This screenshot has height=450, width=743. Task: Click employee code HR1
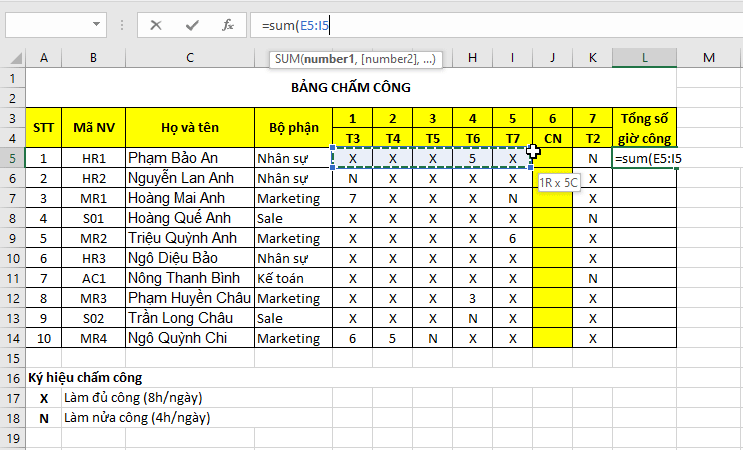coord(94,158)
